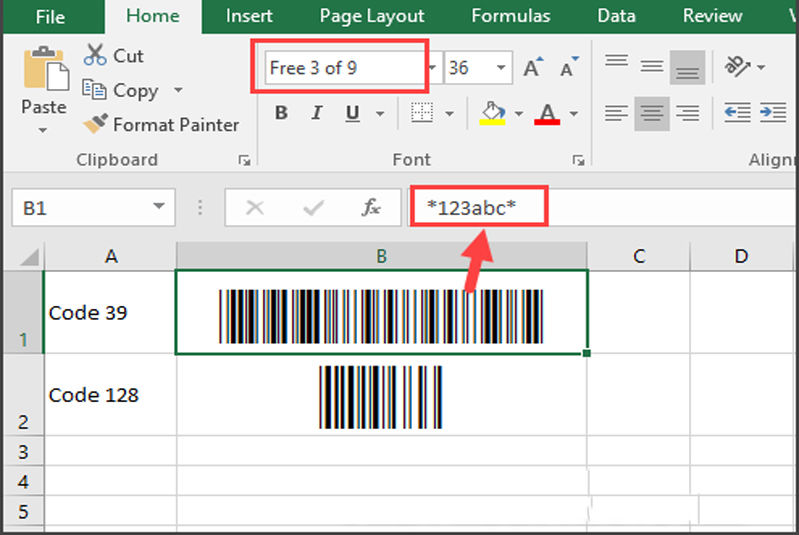
Task: Open the Page Layout tab
Action: click(x=371, y=16)
